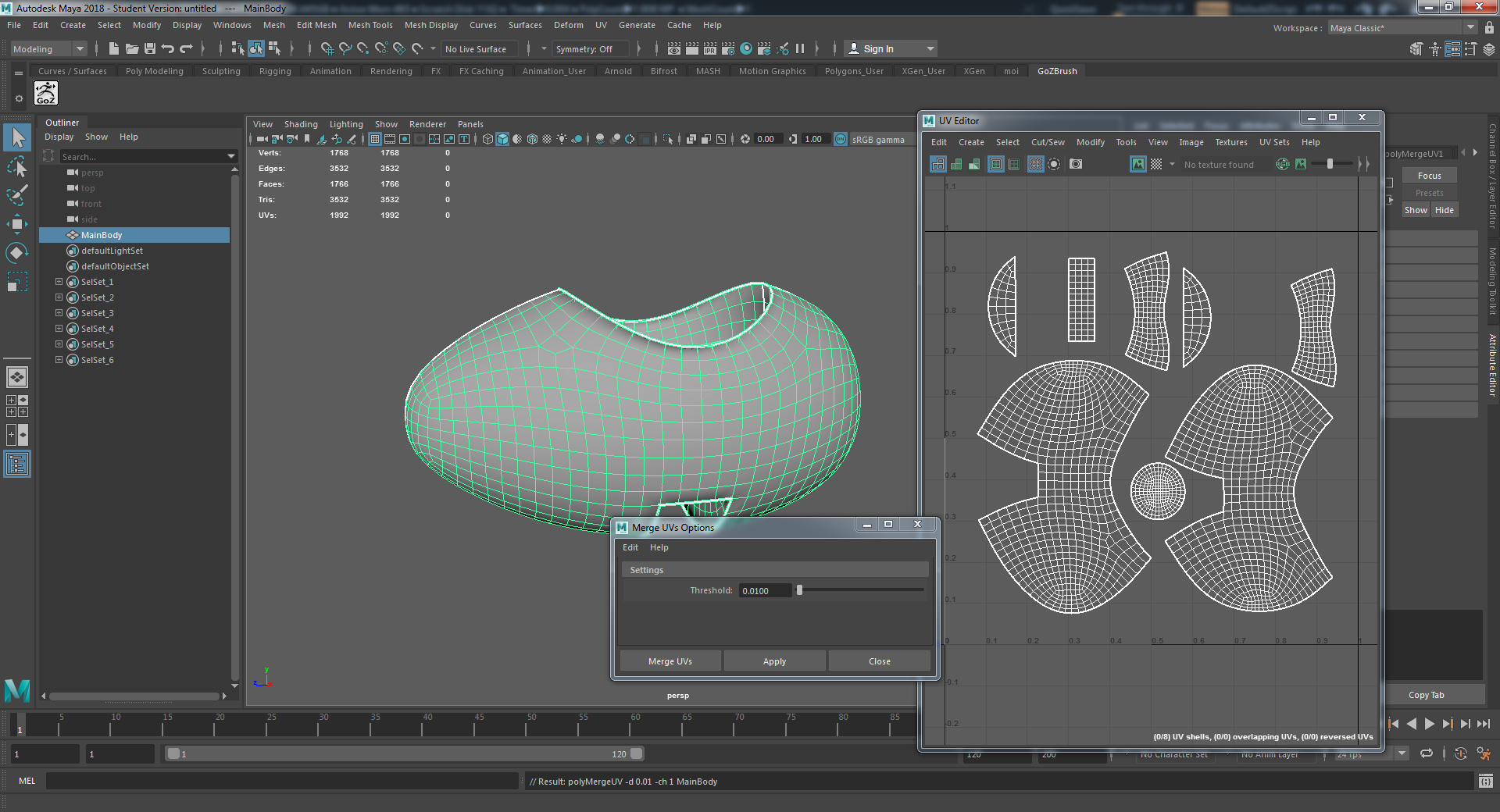Screen dimensions: 1500x812
Task: Open Cut/Sew menu in UV Editor
Action: click(1048, 142)
